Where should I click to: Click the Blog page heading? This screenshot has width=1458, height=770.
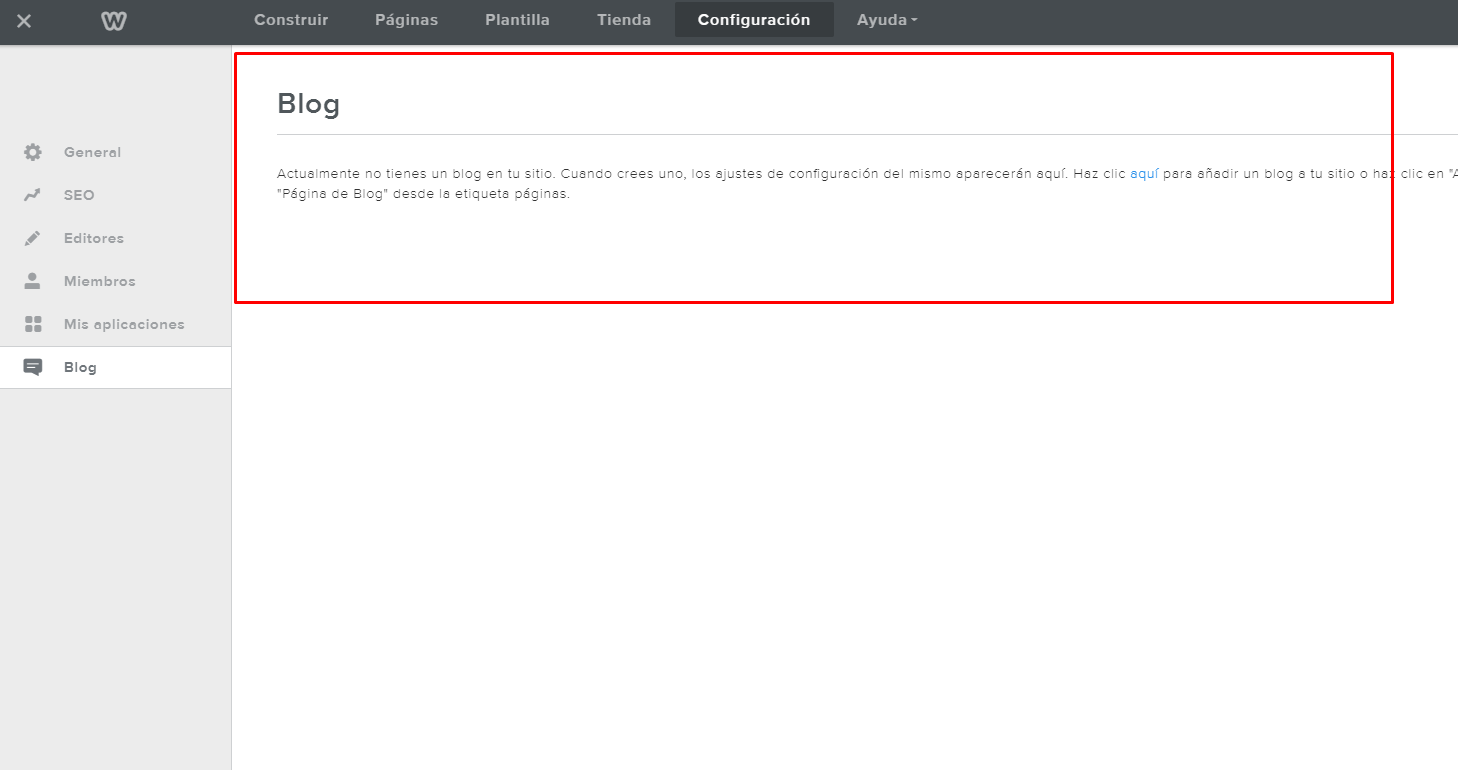click(308, 103)
